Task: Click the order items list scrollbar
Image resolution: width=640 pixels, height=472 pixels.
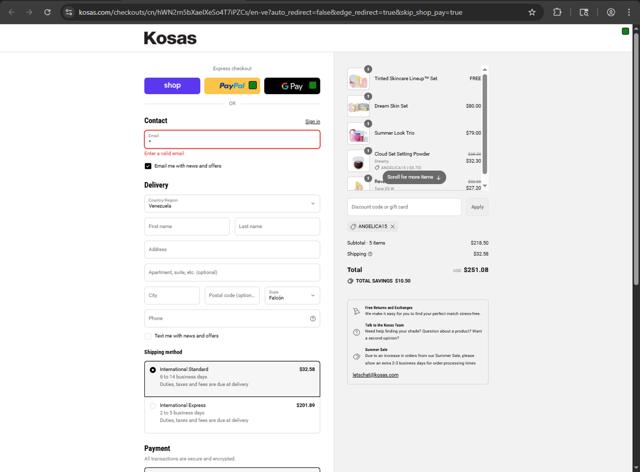Action: tap(484, 124)
